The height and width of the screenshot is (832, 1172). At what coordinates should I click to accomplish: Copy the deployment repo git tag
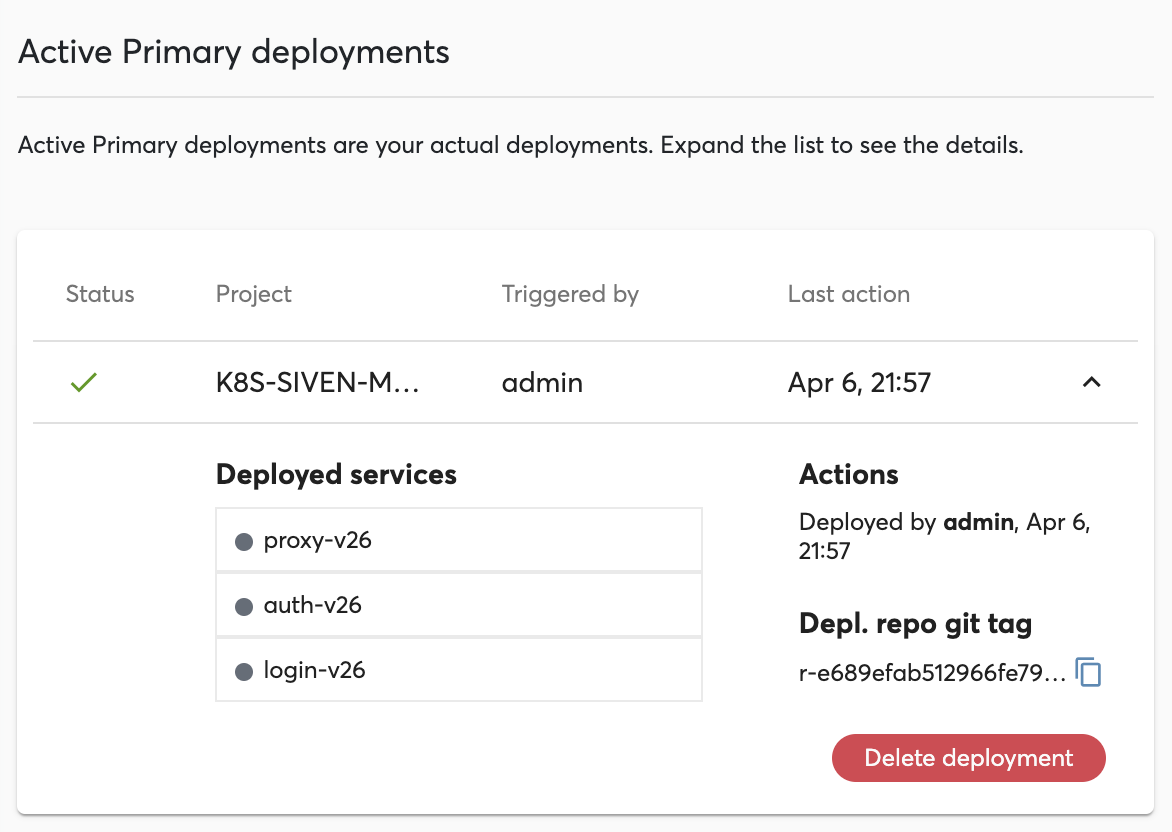coord(1088,673)
